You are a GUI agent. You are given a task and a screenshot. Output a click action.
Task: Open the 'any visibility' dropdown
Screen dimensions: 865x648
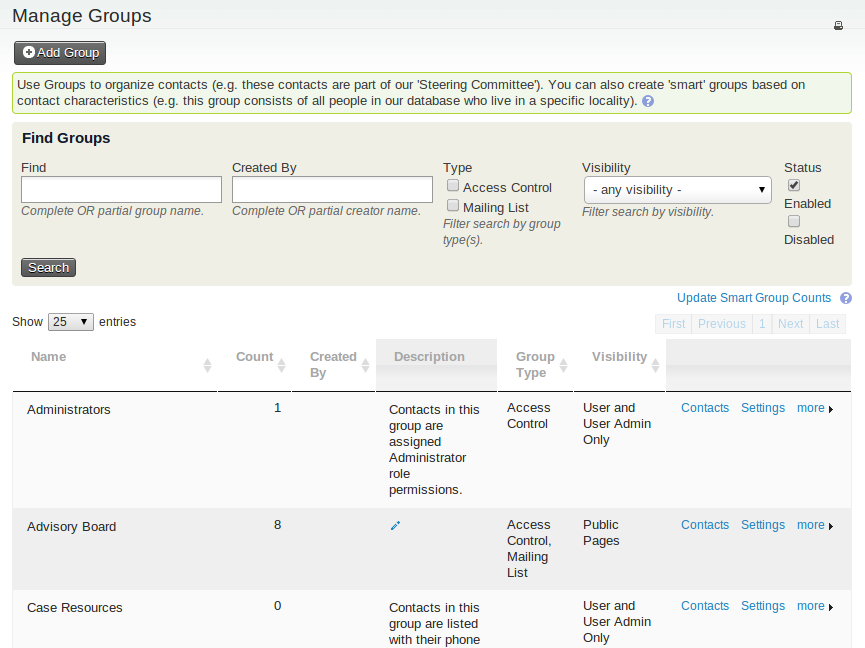click(677, 189)
